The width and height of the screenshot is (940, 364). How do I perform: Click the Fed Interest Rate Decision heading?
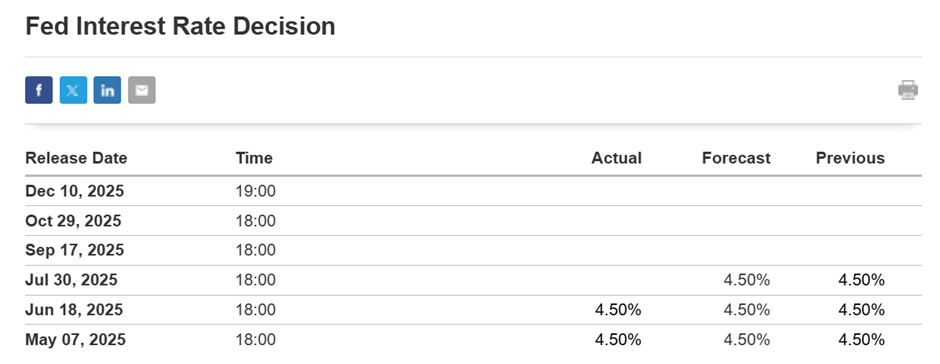[x=180, y=26]
